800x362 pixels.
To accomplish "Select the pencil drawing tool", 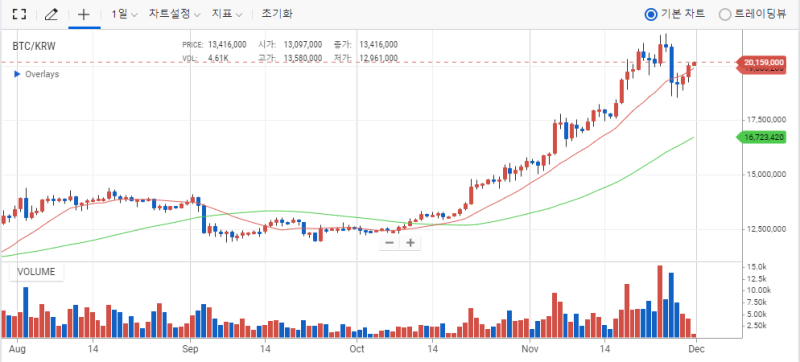I will (x=51, y=14).
